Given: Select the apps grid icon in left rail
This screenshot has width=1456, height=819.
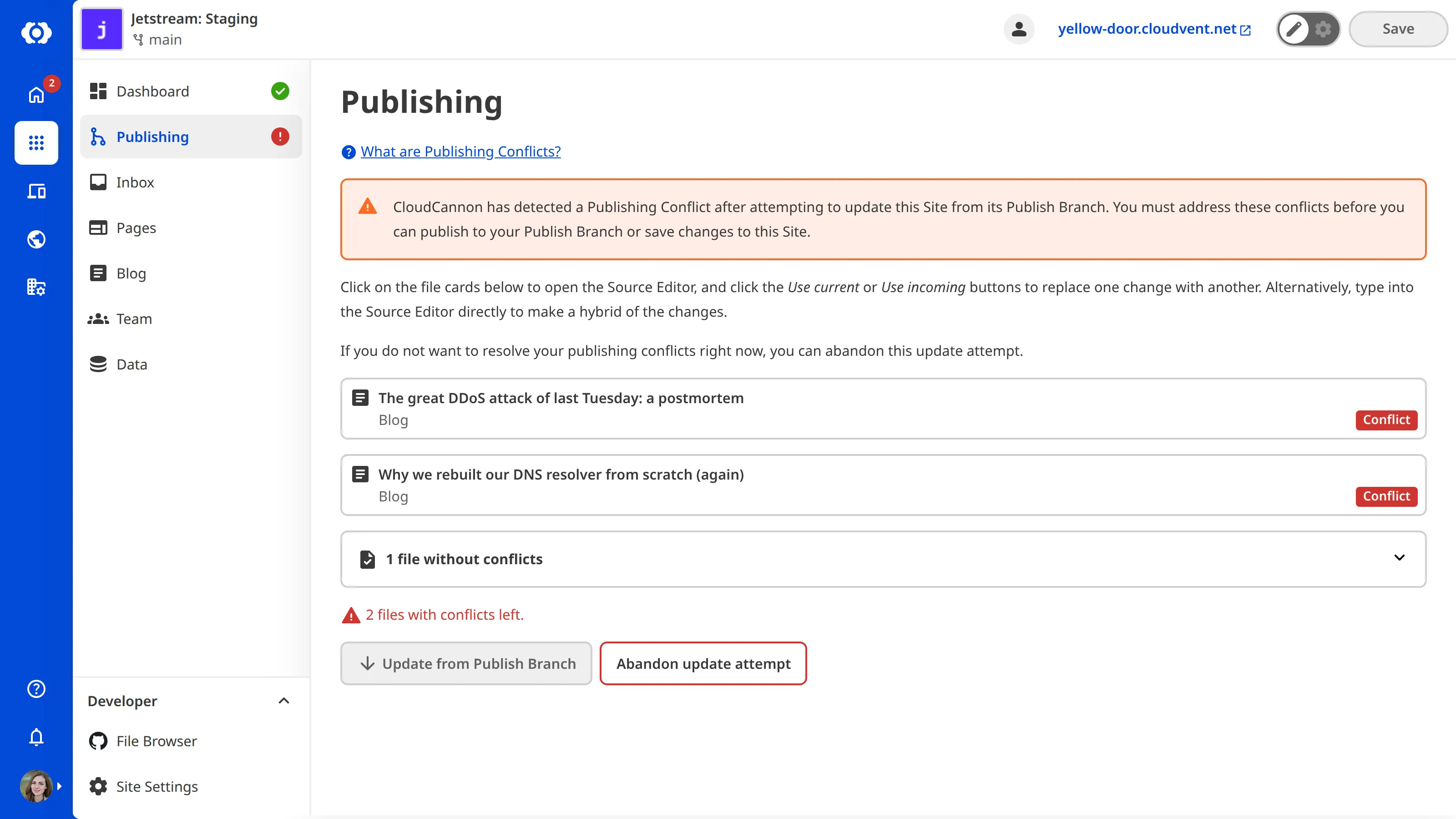Looking at the screenshot, I should point(36,142).
